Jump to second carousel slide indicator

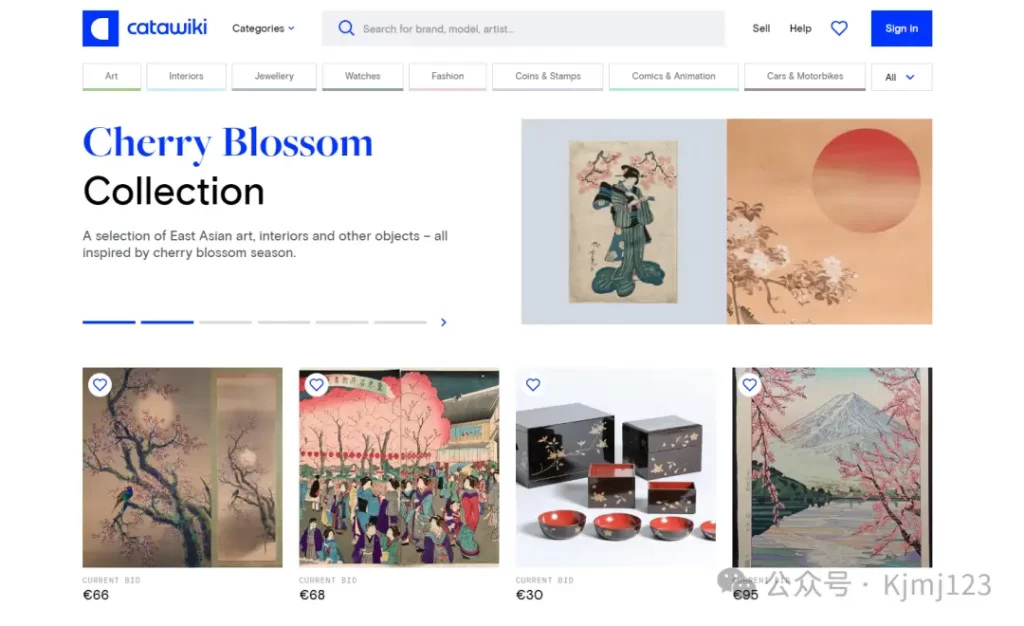pyautogui.click(x=167, y=322)
